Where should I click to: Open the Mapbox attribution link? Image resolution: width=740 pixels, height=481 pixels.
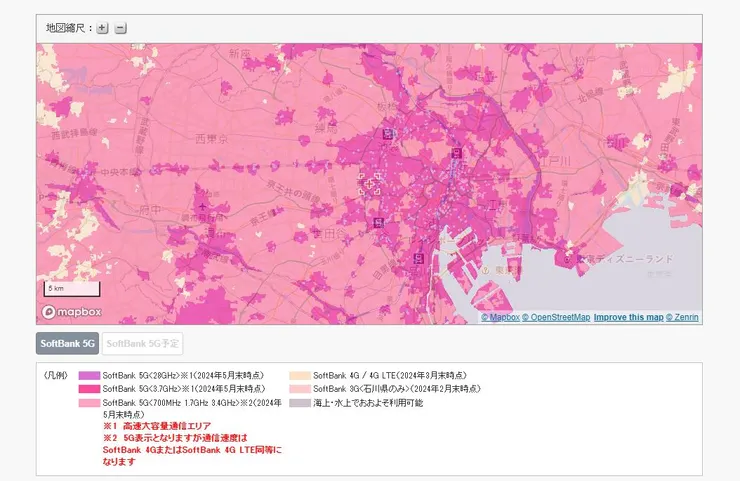500,317
